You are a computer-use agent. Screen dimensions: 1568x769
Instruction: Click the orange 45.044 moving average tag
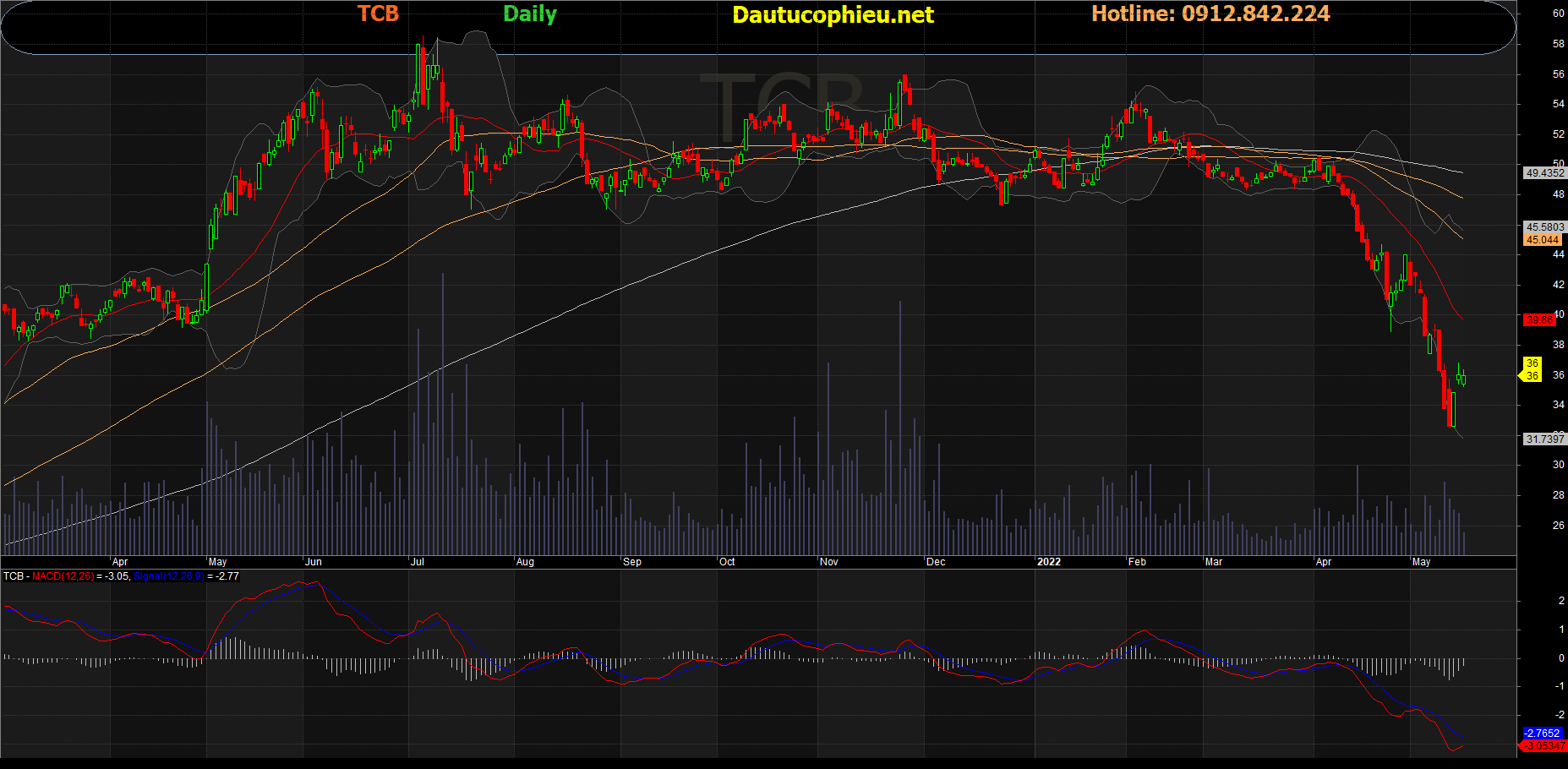[1543, 240]
